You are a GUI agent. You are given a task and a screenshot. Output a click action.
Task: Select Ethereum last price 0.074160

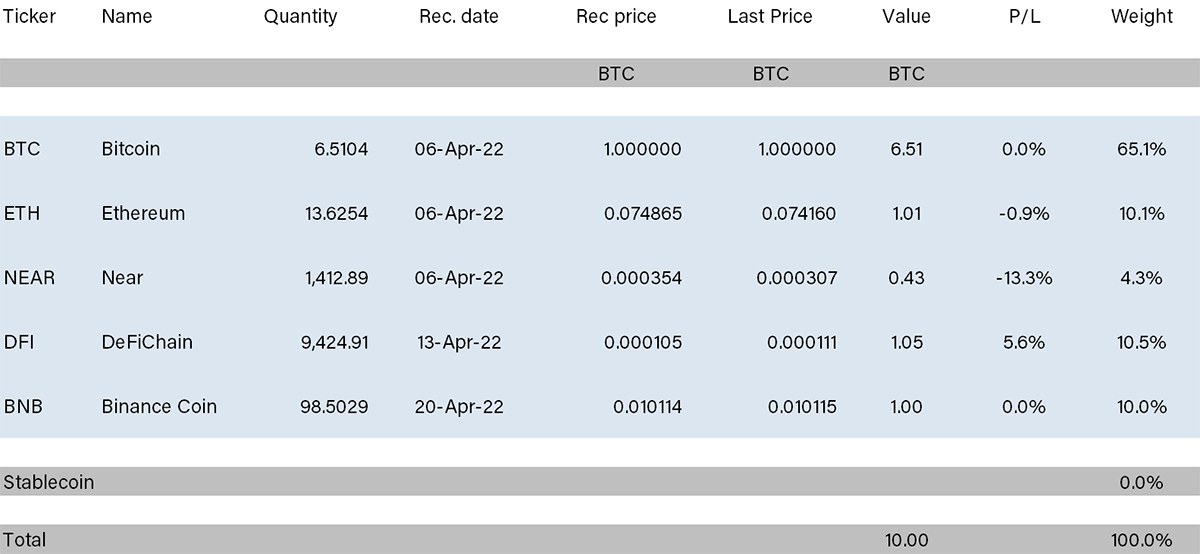(799, 213)
